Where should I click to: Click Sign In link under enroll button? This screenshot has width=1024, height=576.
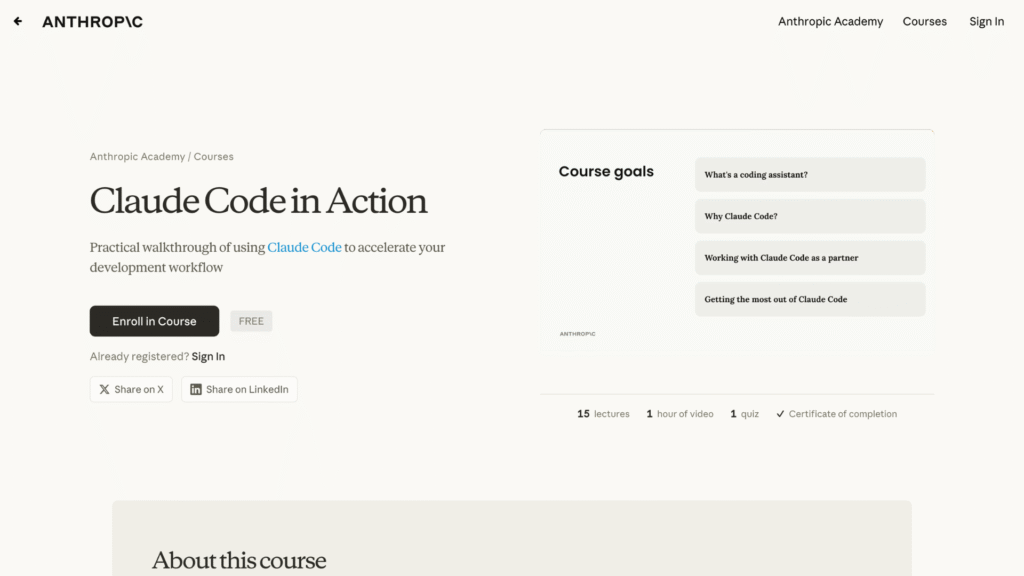point(208,357)
